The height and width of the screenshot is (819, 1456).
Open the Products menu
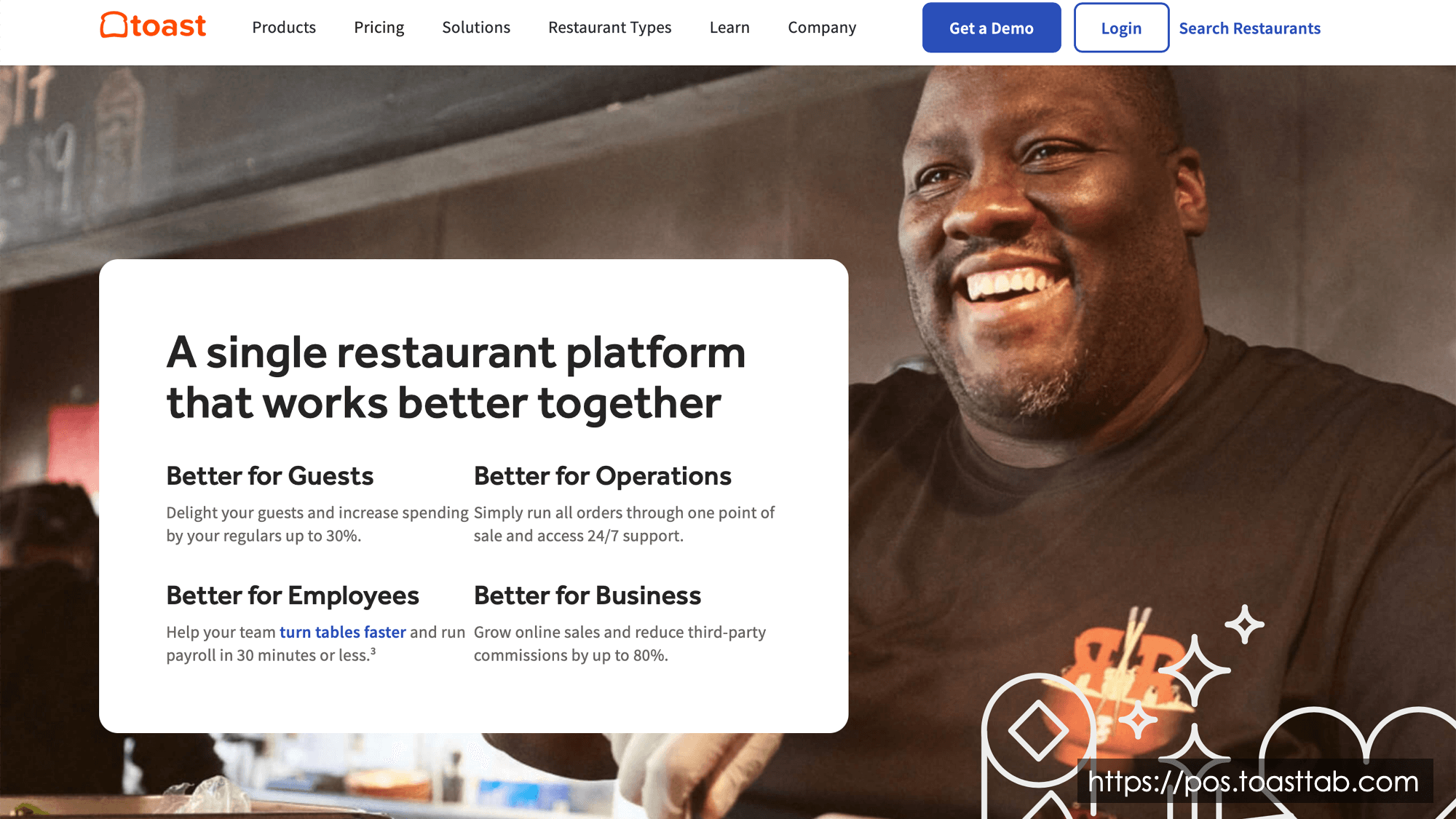pyautogui.click(x=284, y=28)
